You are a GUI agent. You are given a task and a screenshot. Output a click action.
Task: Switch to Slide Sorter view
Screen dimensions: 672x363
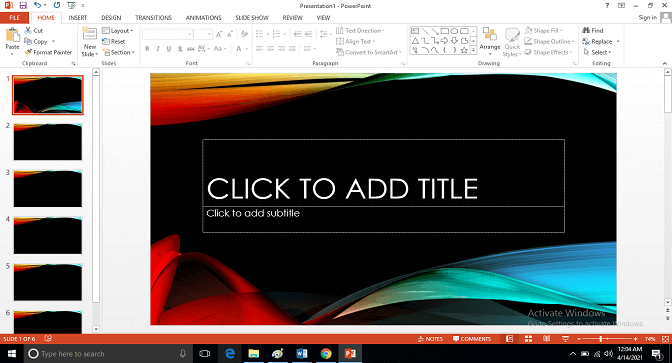click(x=528, y=339)
